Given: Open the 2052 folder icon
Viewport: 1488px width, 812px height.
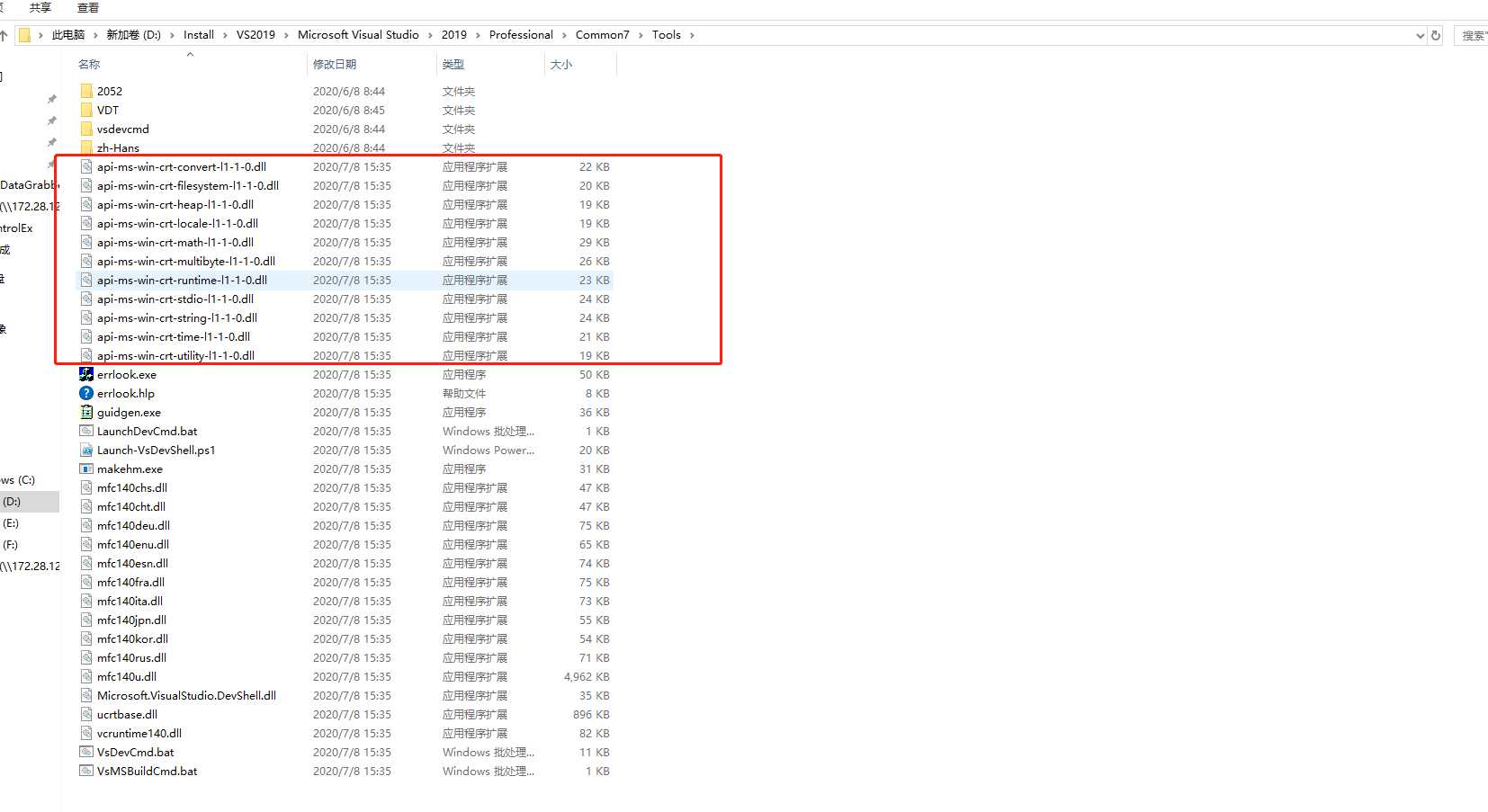Looking at the screenshot, I should click(86, 91).
